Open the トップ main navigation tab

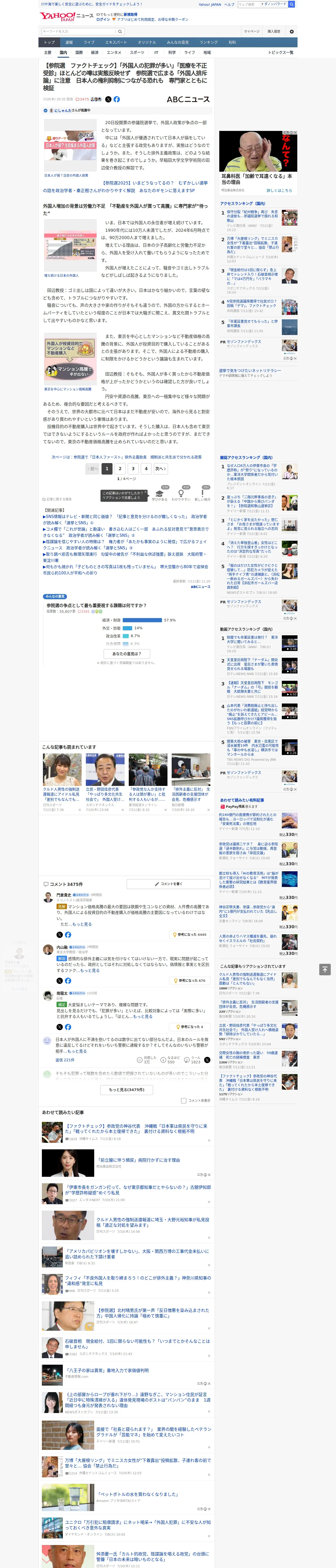(x=49, y=43)
